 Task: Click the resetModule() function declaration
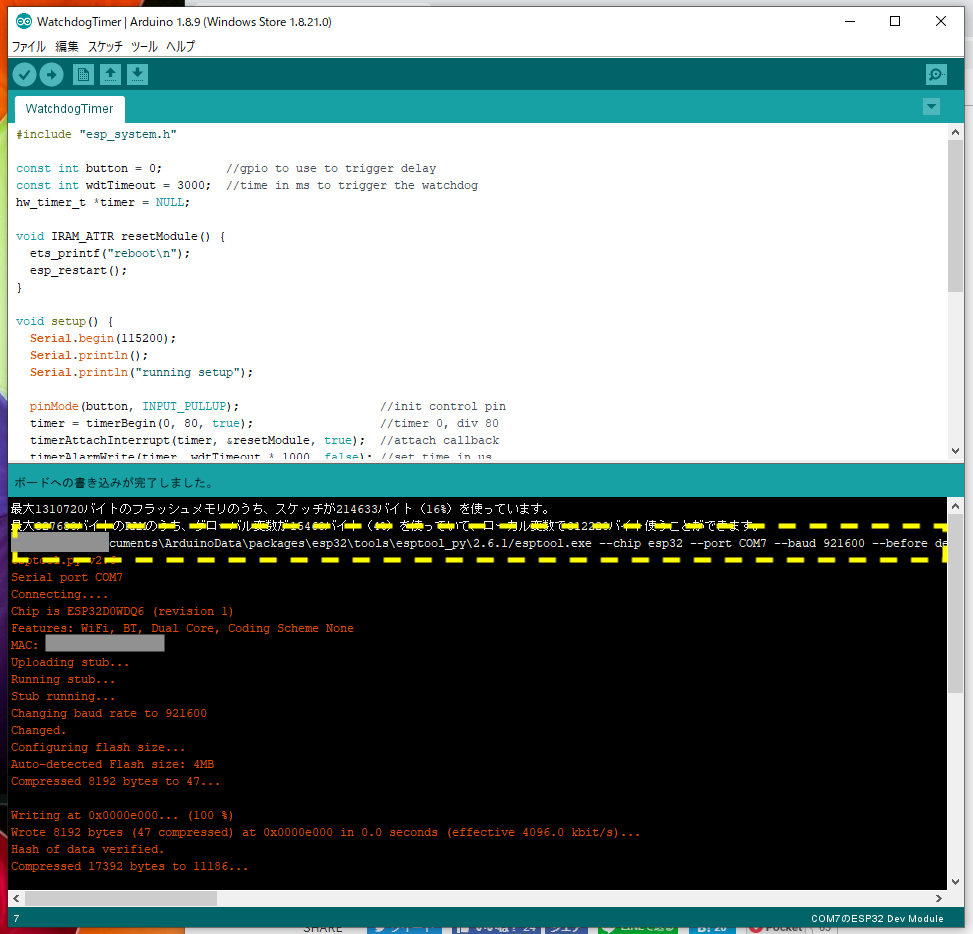coord(120,236)
